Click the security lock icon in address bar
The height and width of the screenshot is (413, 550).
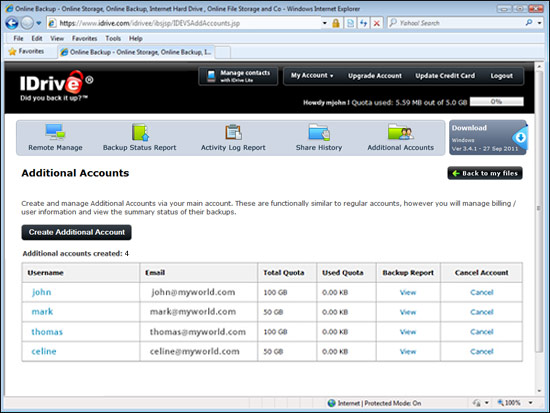coord(336,23)
